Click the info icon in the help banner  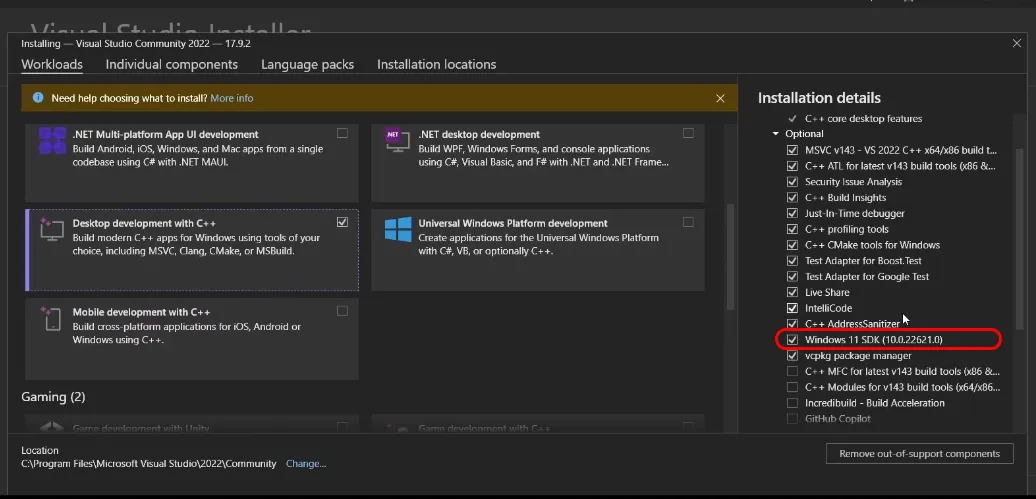pyautogui.click(x=38, y=98)
